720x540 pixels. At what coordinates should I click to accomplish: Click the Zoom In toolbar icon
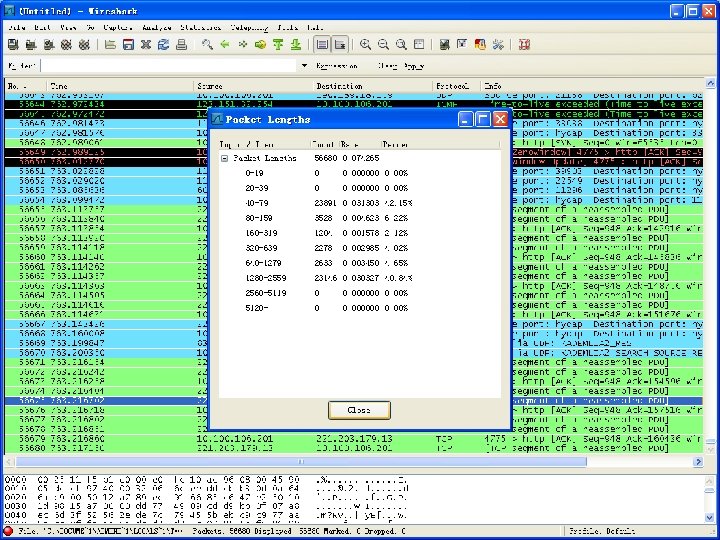pyautogui.click(x=366, y=45)
